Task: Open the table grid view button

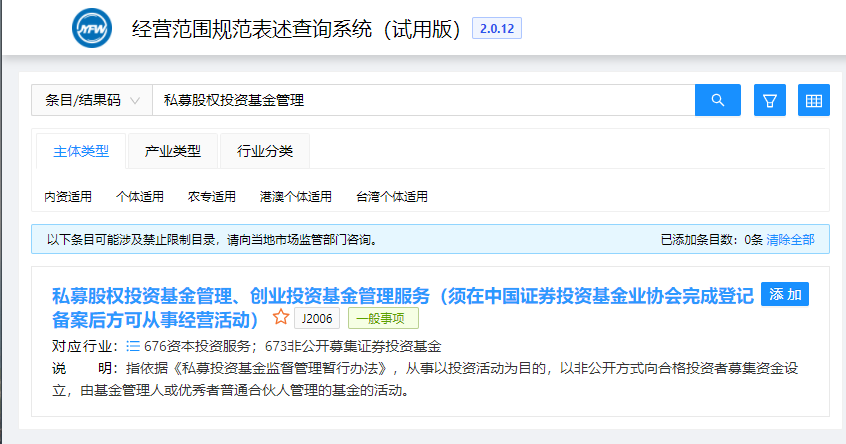Action: 814,100
